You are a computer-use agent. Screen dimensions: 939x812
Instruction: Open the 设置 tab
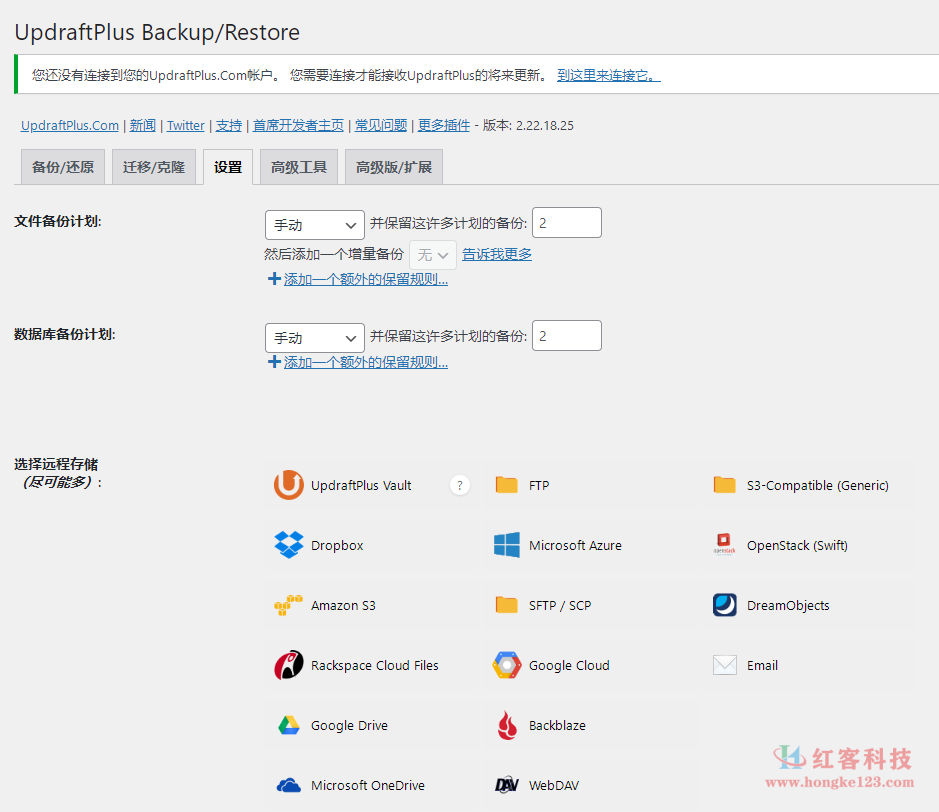(228, 167)
